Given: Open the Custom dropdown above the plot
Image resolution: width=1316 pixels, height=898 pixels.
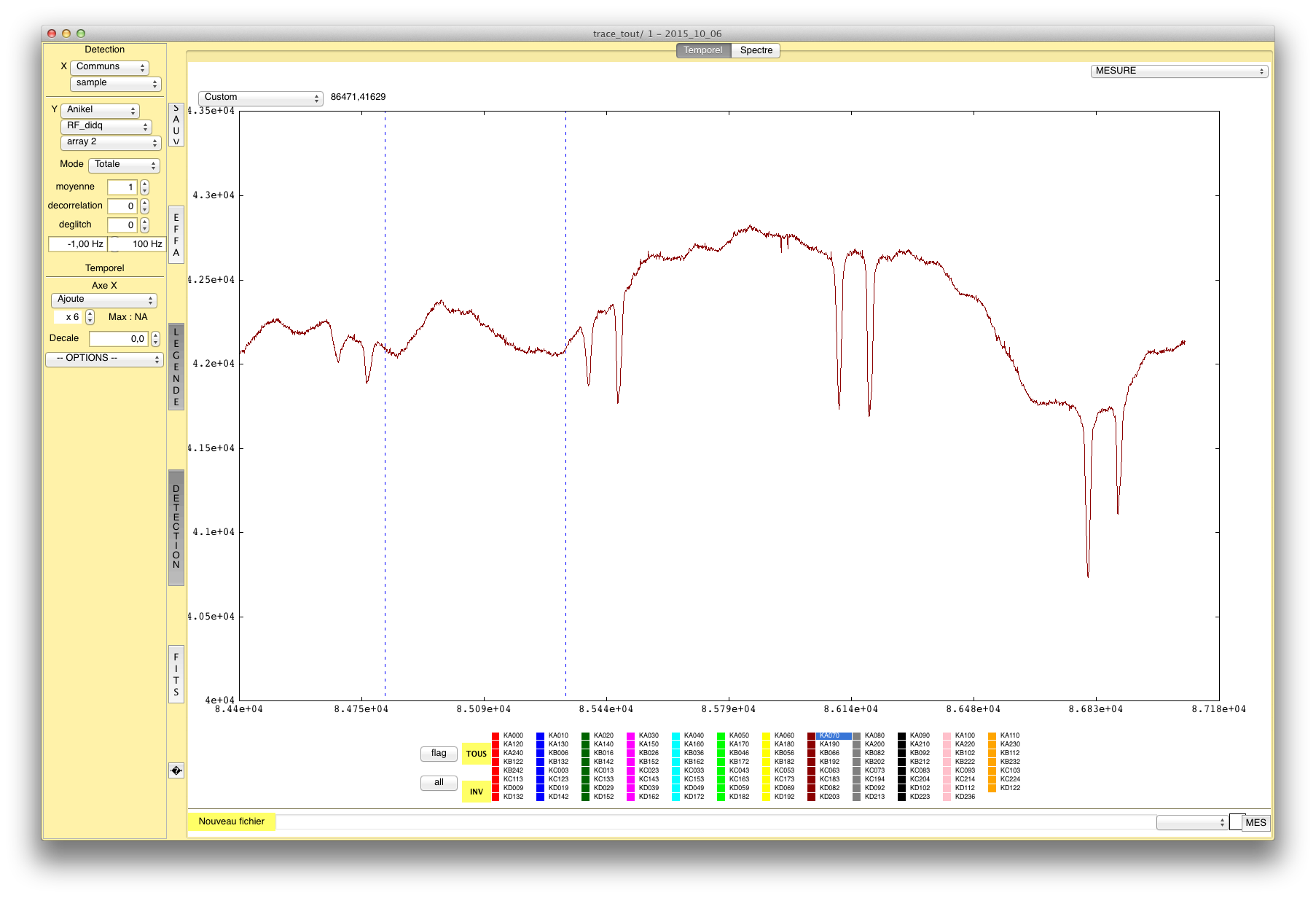Looking at the screenshot, I should tap(260, 98).
